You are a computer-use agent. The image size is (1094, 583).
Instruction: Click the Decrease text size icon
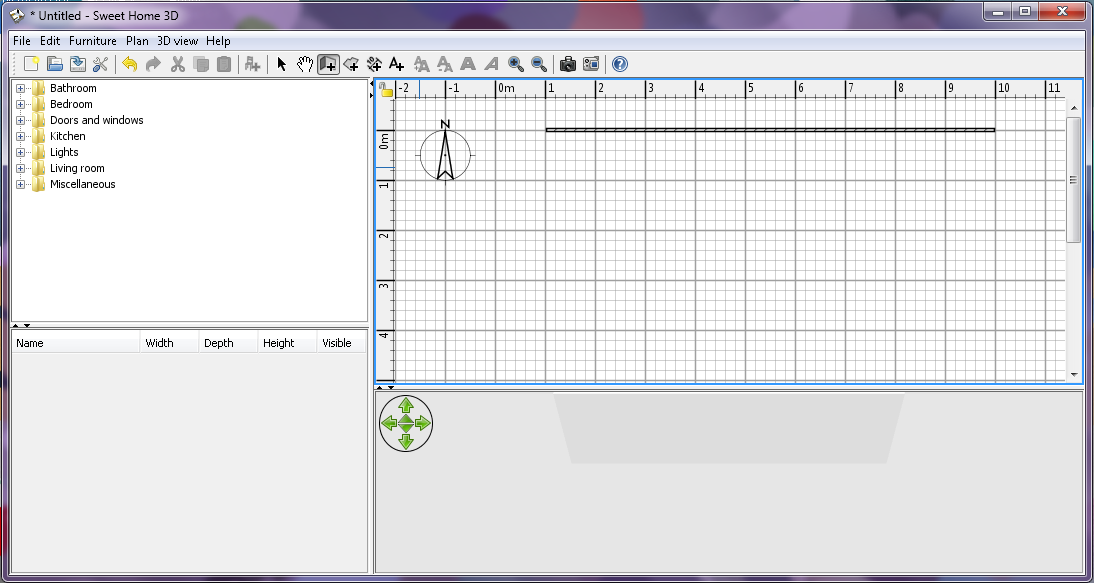444,64
